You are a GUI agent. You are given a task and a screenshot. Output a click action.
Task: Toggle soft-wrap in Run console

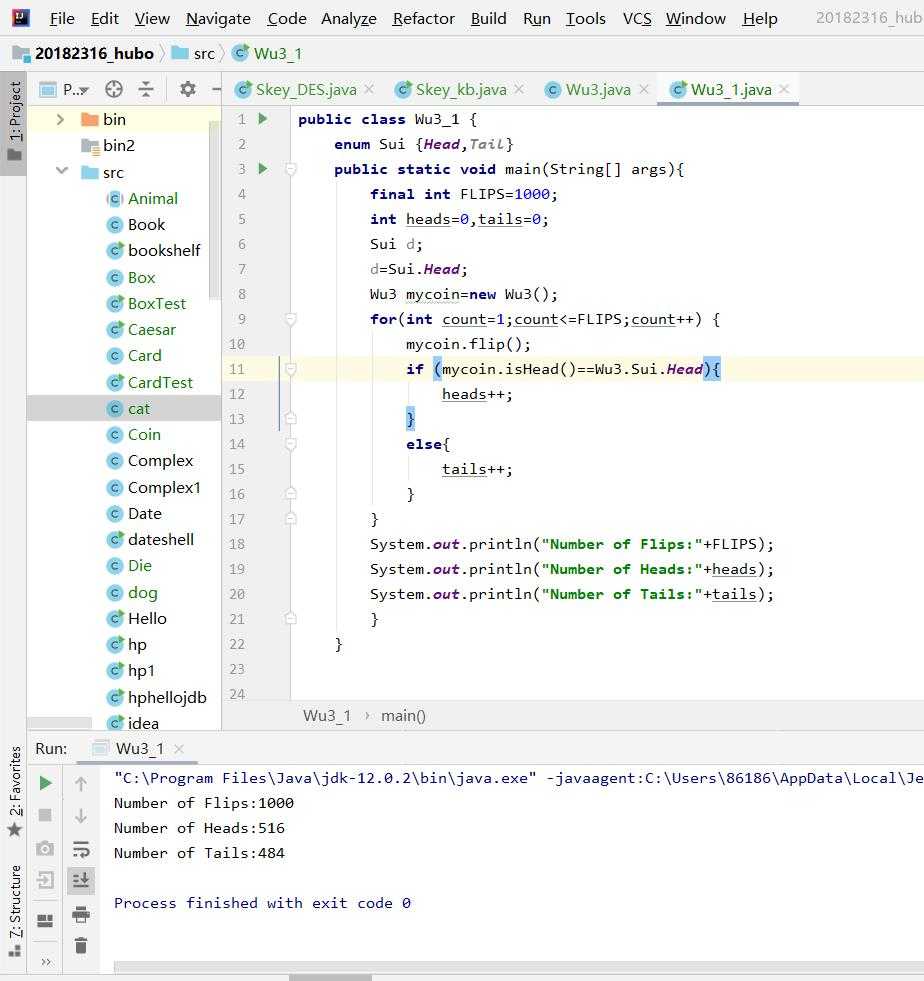coord(81,848)
